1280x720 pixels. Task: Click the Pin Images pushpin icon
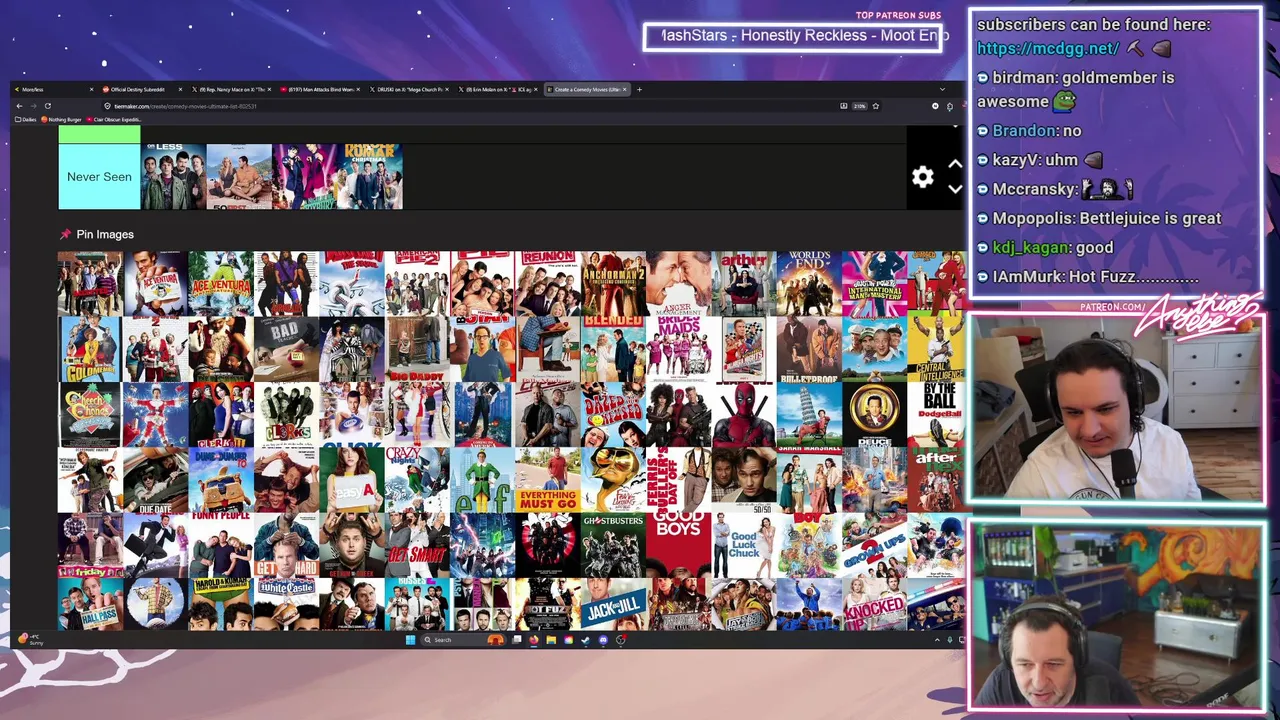click(x=65, y=234)
